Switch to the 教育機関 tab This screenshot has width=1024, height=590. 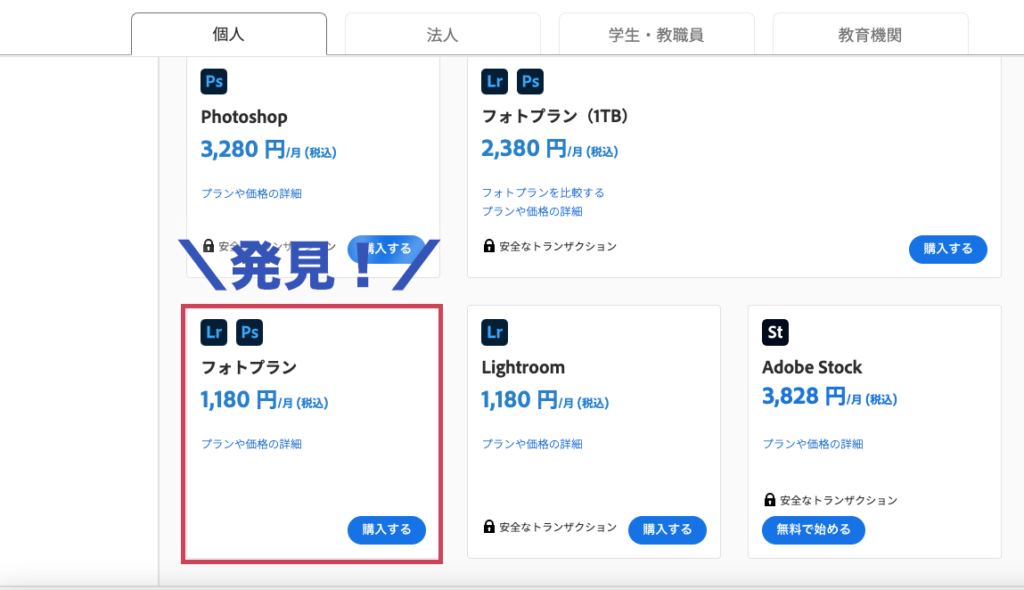tap(871, 34)
